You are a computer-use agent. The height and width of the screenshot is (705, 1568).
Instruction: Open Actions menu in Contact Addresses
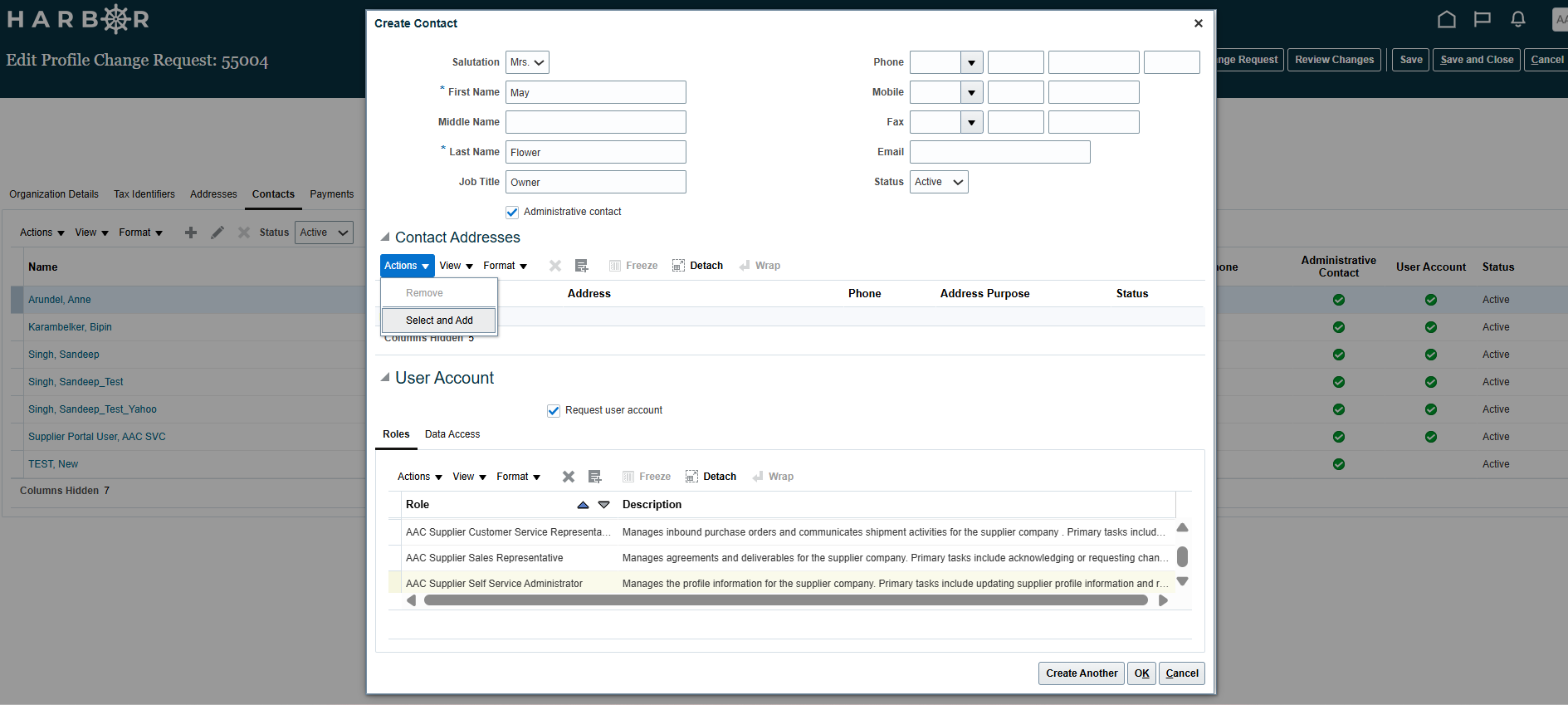[x=407, y=266]
